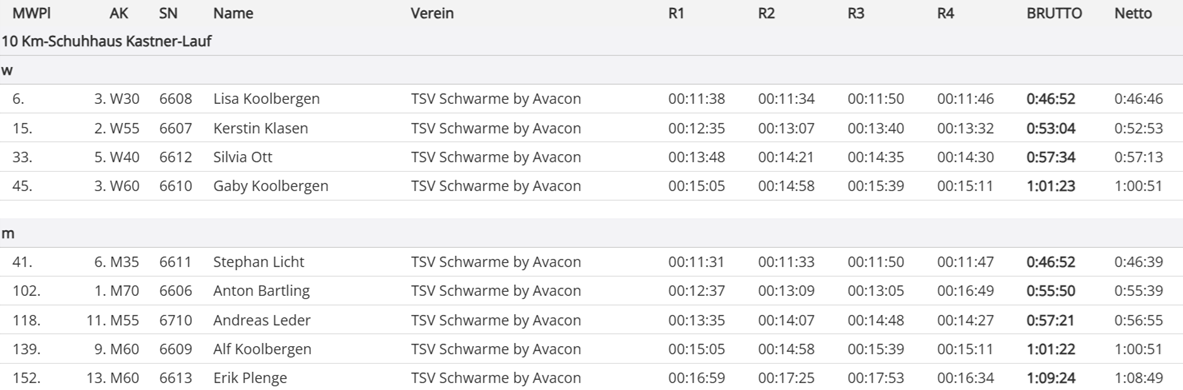Click the Name column header

coord(233,13)
